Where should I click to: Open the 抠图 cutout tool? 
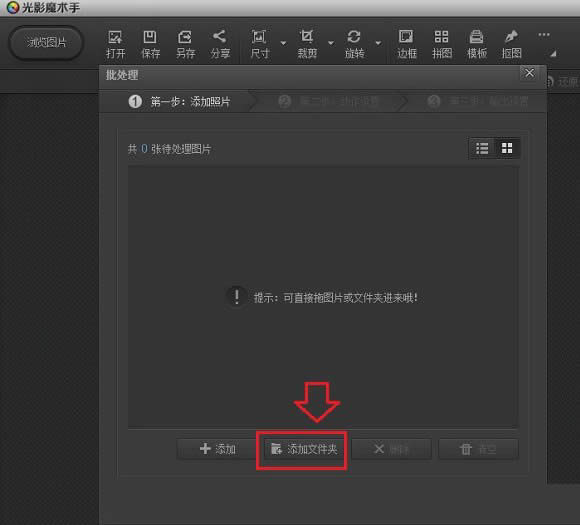tap(511, 44)
